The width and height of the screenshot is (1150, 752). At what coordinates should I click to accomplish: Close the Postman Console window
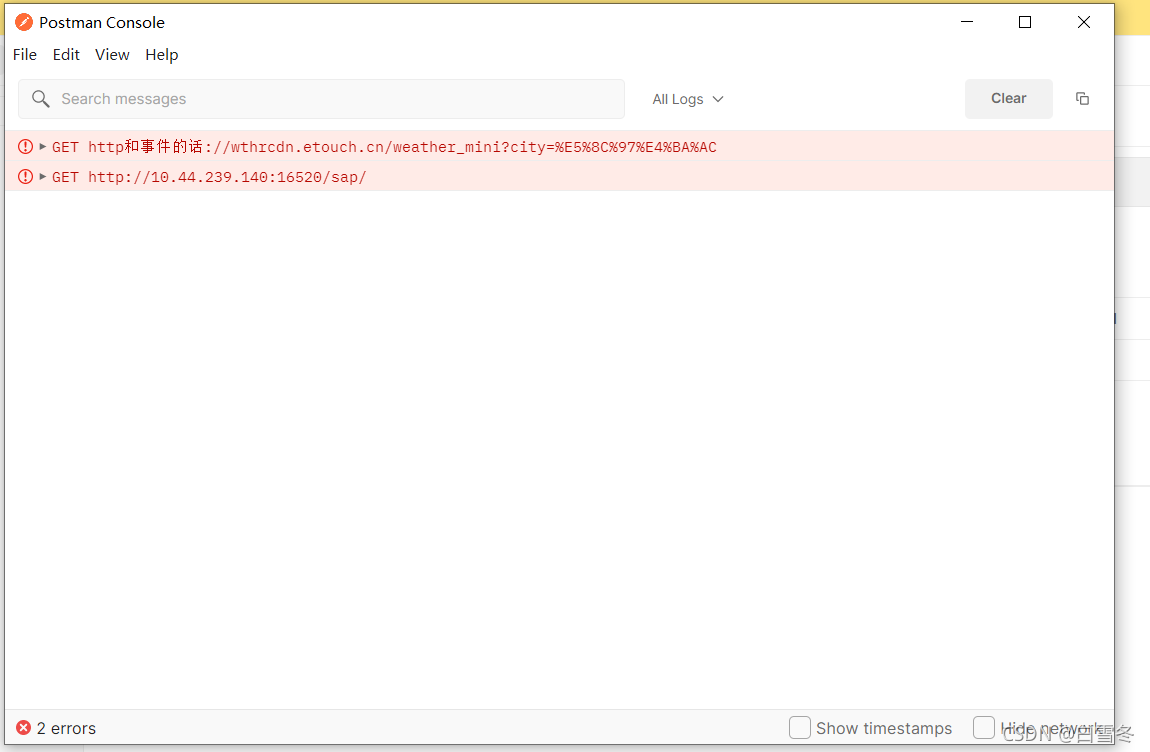[x=1083, y=22]
